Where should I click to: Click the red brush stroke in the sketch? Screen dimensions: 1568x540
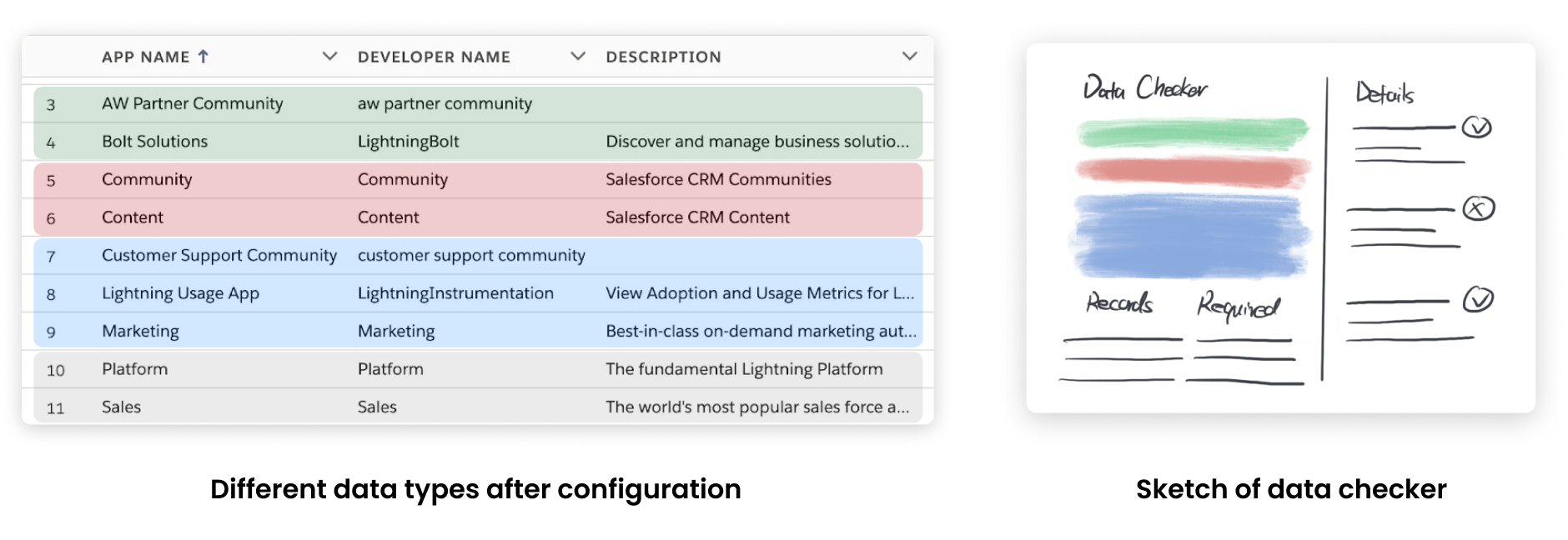[x=1193, y=171]
